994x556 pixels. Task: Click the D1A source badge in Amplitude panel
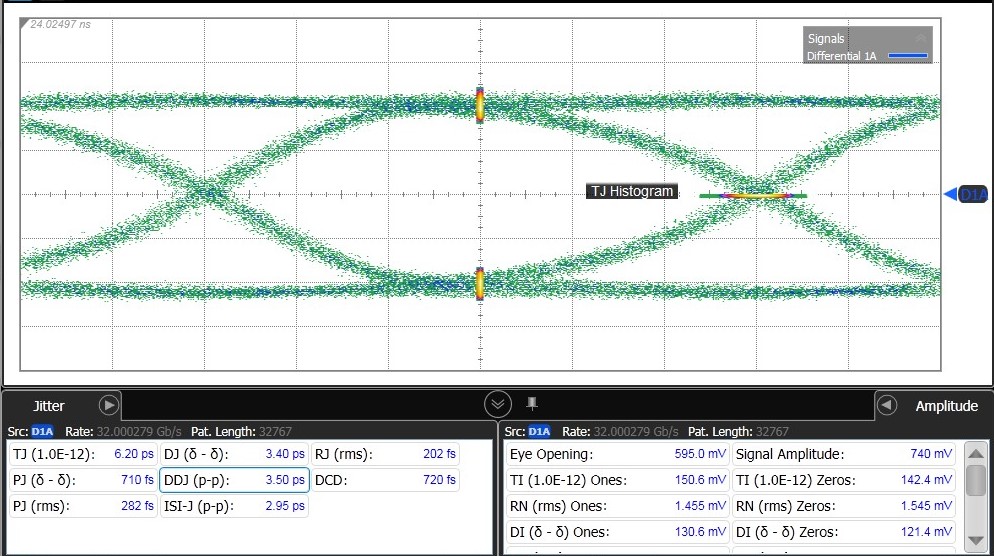pos(539,432)
